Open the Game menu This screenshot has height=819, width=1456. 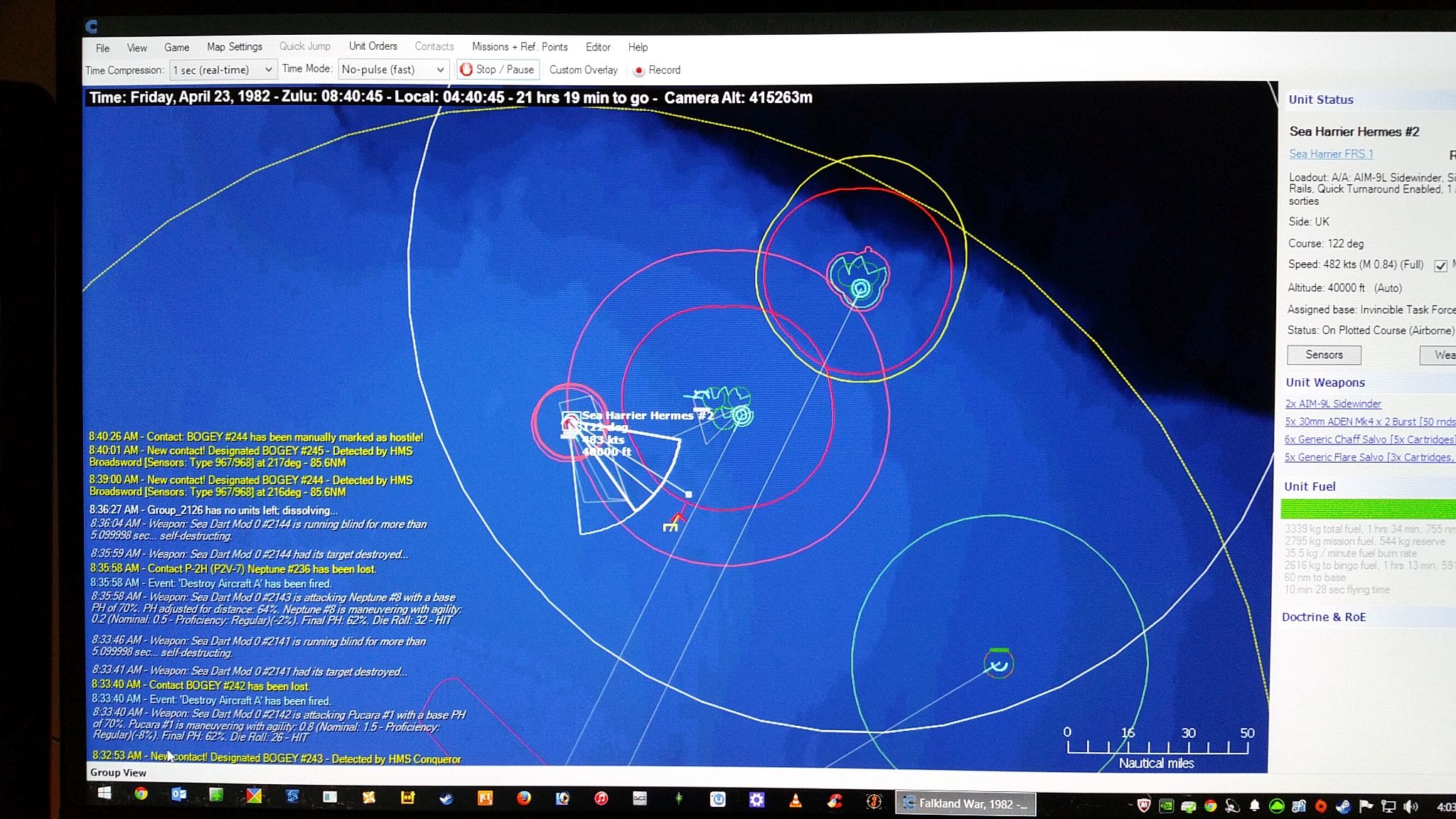(176, 48)
